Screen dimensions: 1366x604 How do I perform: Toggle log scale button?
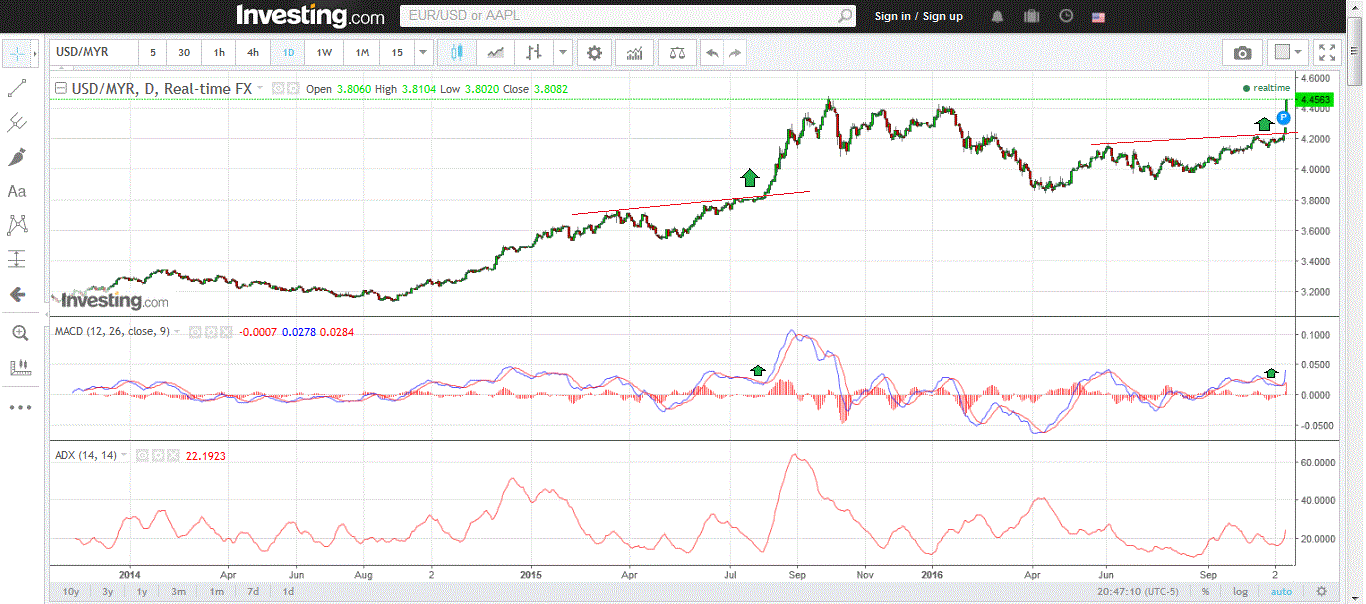coord(1241,591)
